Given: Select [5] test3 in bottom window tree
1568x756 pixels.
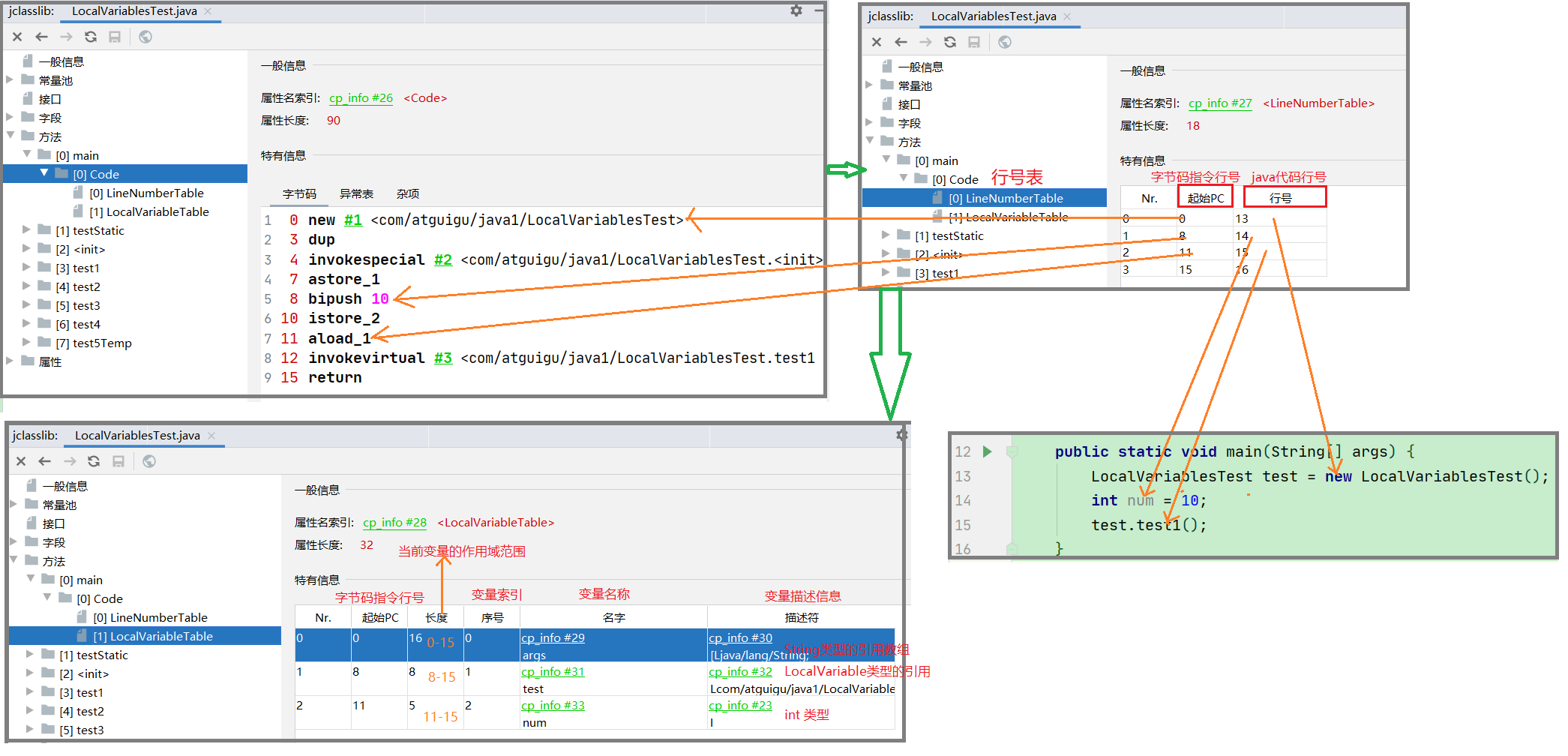Looking at the screenshot, I should [x=81, y=730].
